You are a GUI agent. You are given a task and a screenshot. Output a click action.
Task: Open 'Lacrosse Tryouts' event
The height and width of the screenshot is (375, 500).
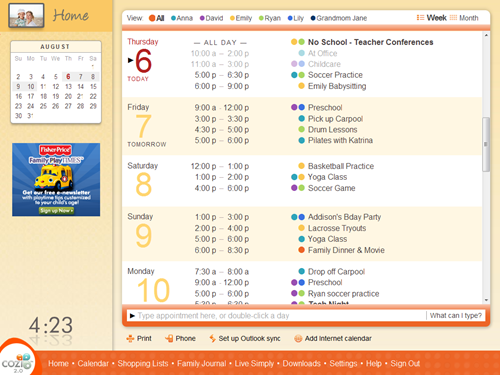pyautogui.click(x=337, y=228)
